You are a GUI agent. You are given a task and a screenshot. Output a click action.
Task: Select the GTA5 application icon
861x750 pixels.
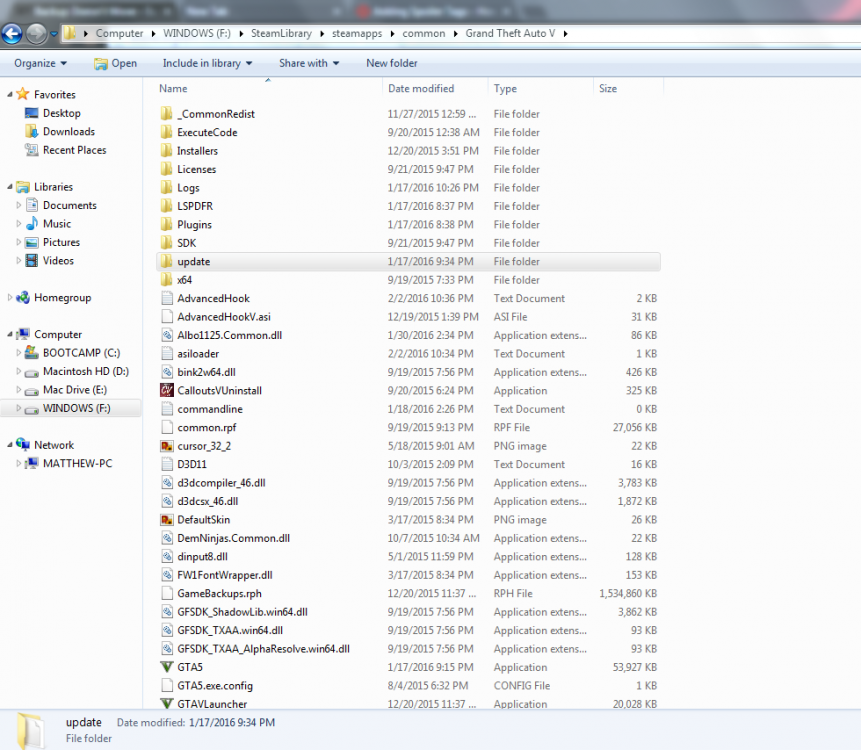tap(167, 667)
